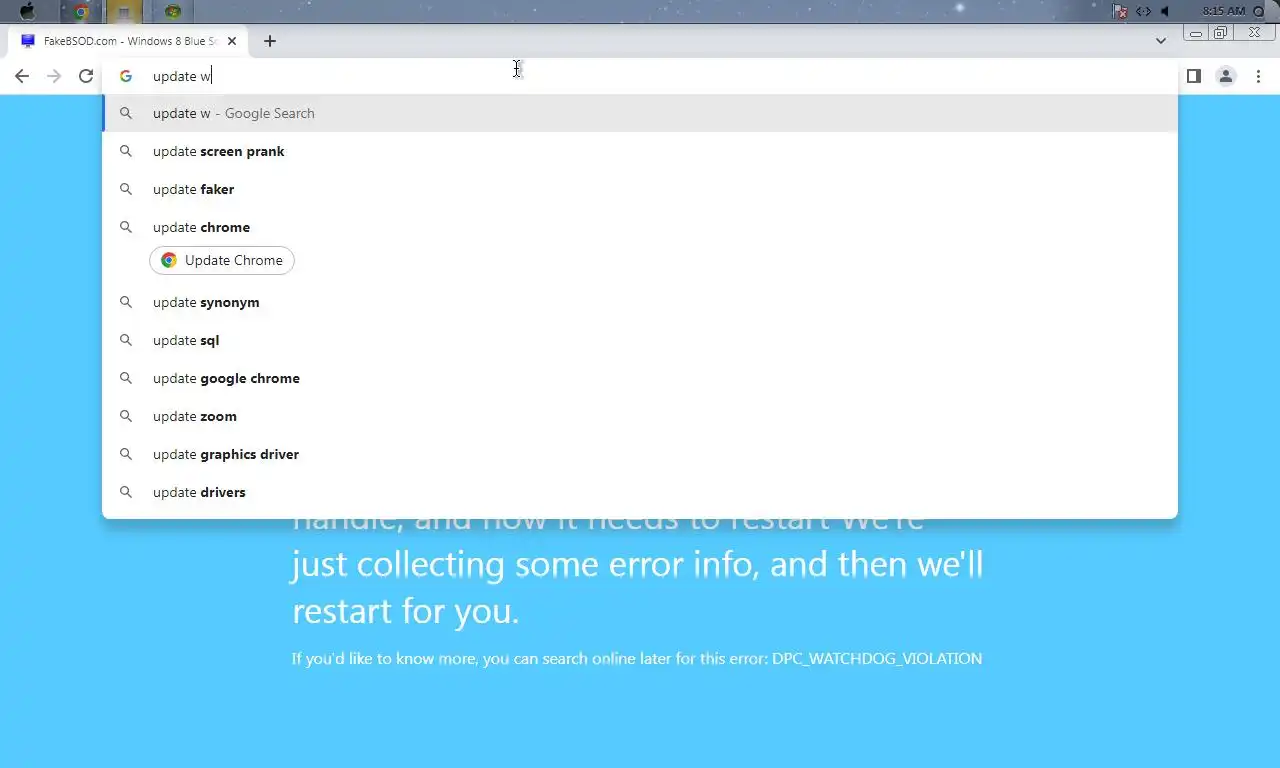Pick the 'update sql' suggestion

640,340
